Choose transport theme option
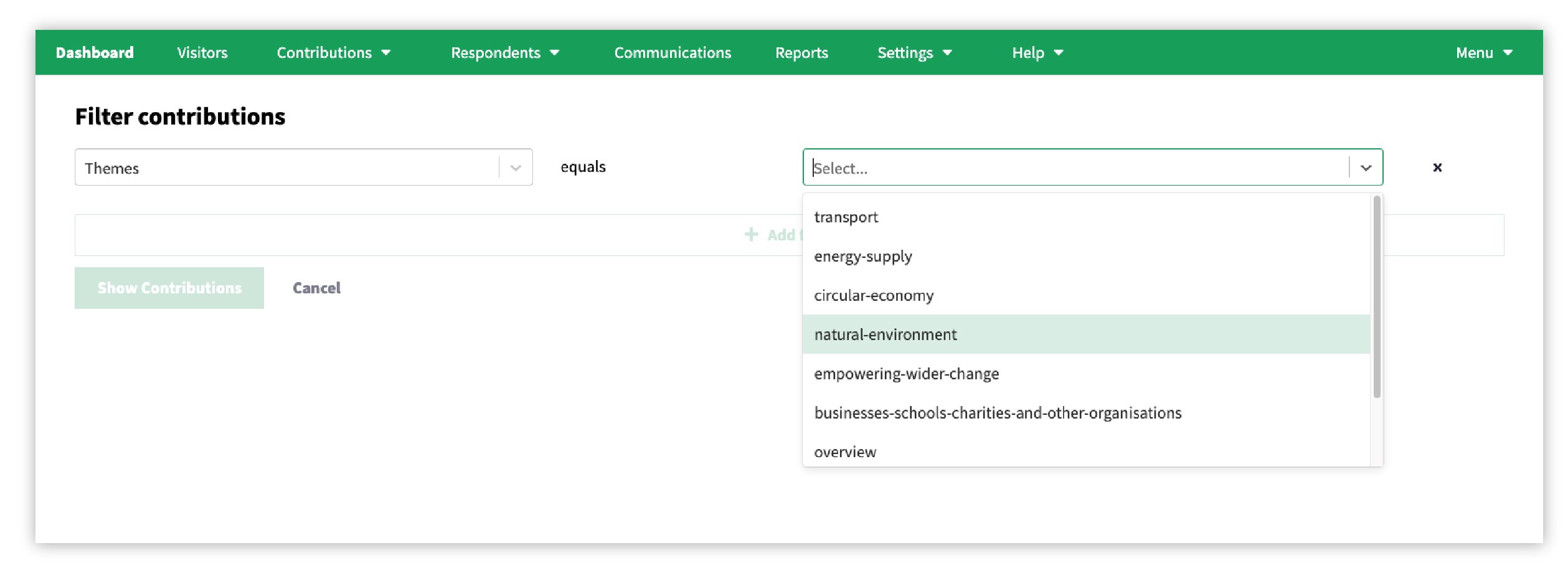Image resolution: width=1568 pixels, height=568 pixels. 1086,217
